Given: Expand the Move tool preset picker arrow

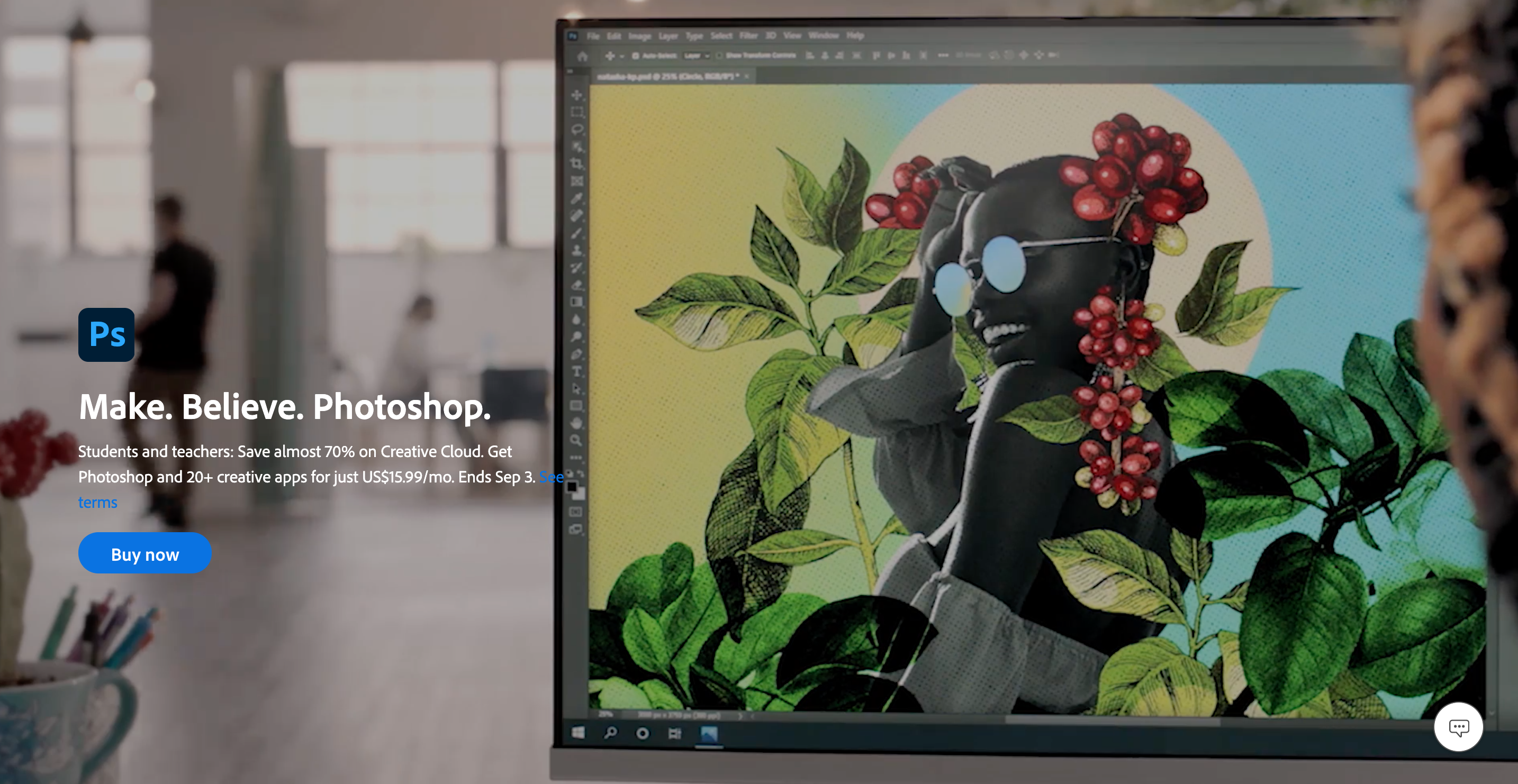Looking at the screenshot, I should [x=622, y=57].
